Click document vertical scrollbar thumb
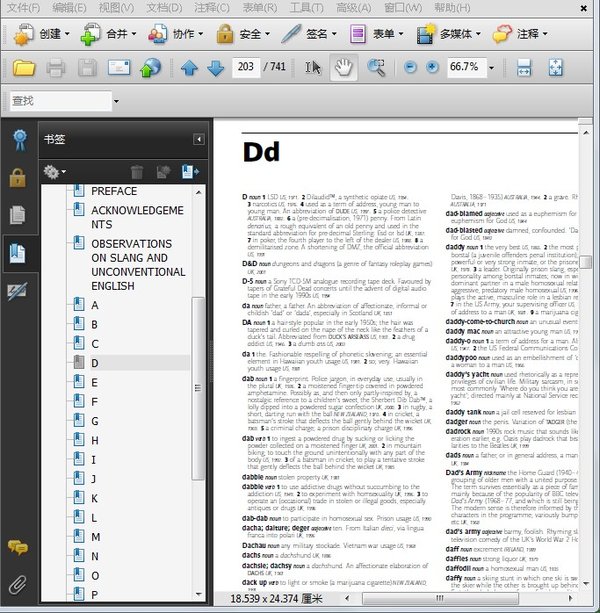The width and height of the screenshot is (600, 613). click(586, 262)
